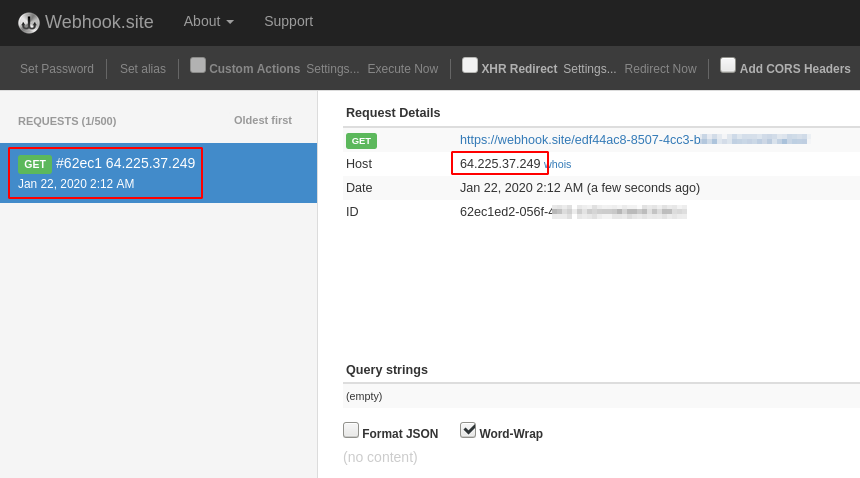Screen dimensions: 860x478
Task: Click the Query strings heading
Action: point(387,370)
